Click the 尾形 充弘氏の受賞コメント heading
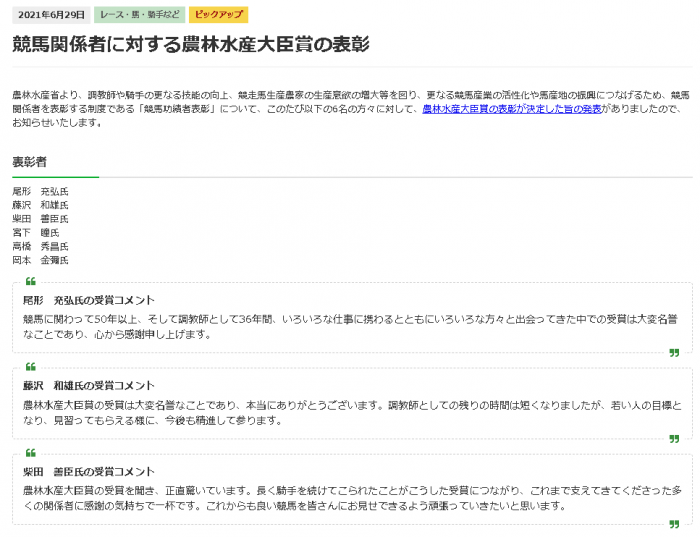Viewport: 700px width, 537px height. (89, 300)
